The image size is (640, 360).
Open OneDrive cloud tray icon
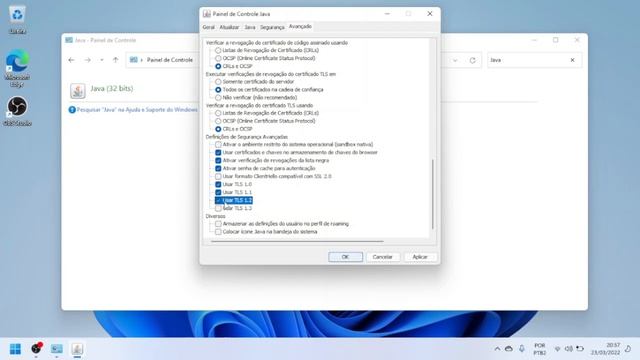(509, 349)
